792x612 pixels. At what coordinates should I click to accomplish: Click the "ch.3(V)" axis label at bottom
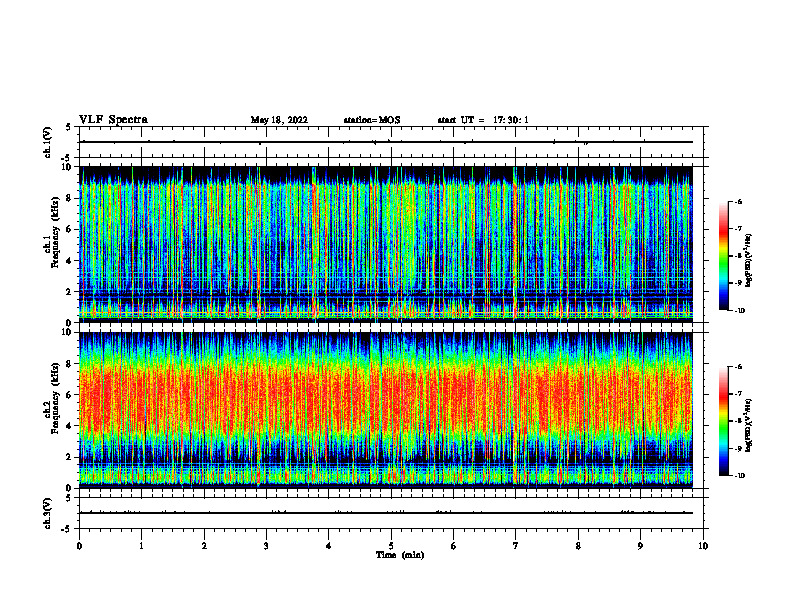point(48,513)
